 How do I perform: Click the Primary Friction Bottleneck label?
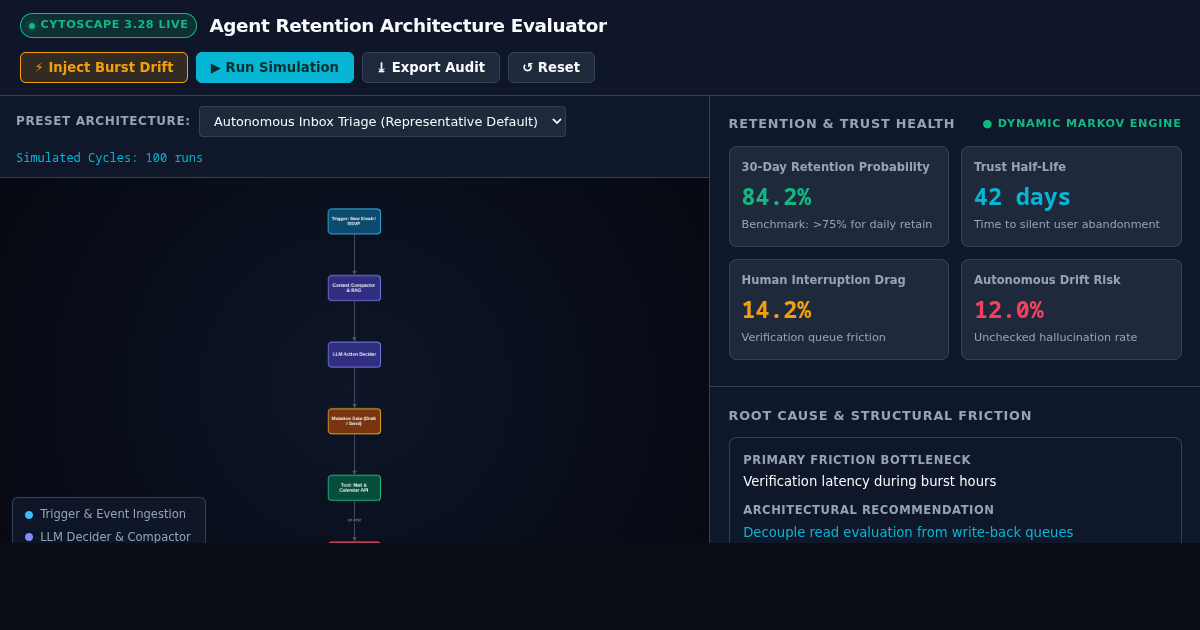(857, 460)
